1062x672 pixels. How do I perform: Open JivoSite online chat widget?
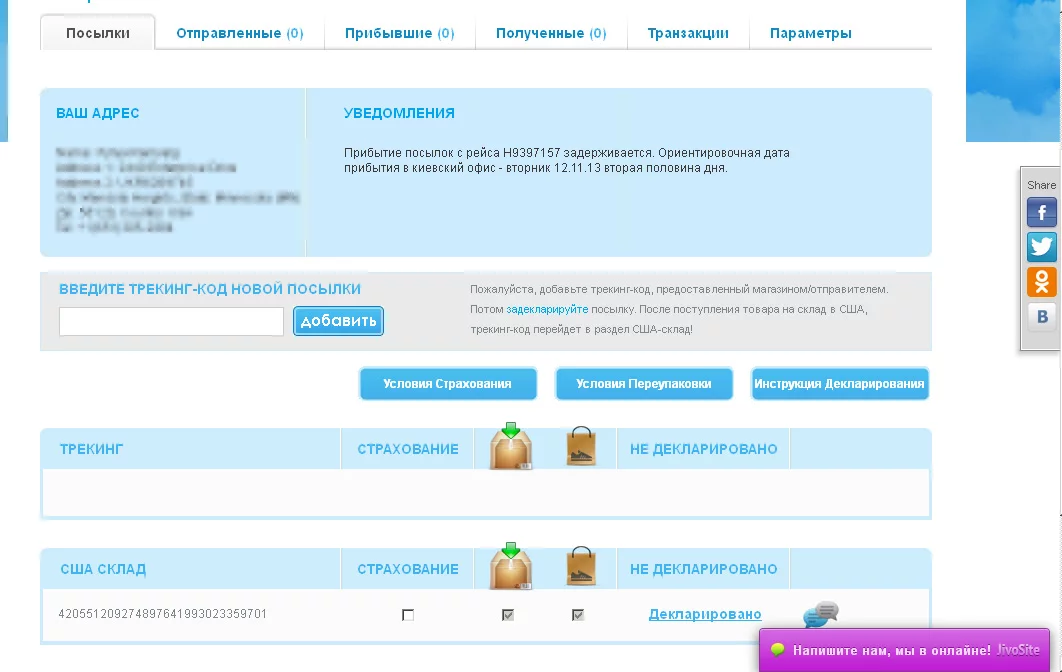[905, 650]
